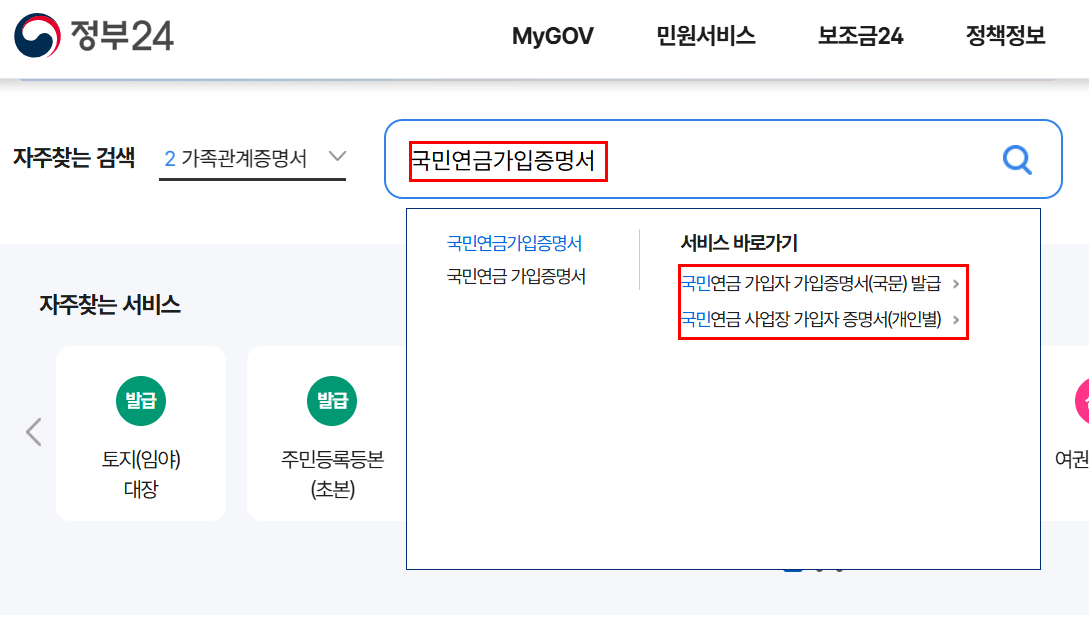Open the 민원서비스 menu
This screenshot has height=620, width=1089.
pos(706,36)
